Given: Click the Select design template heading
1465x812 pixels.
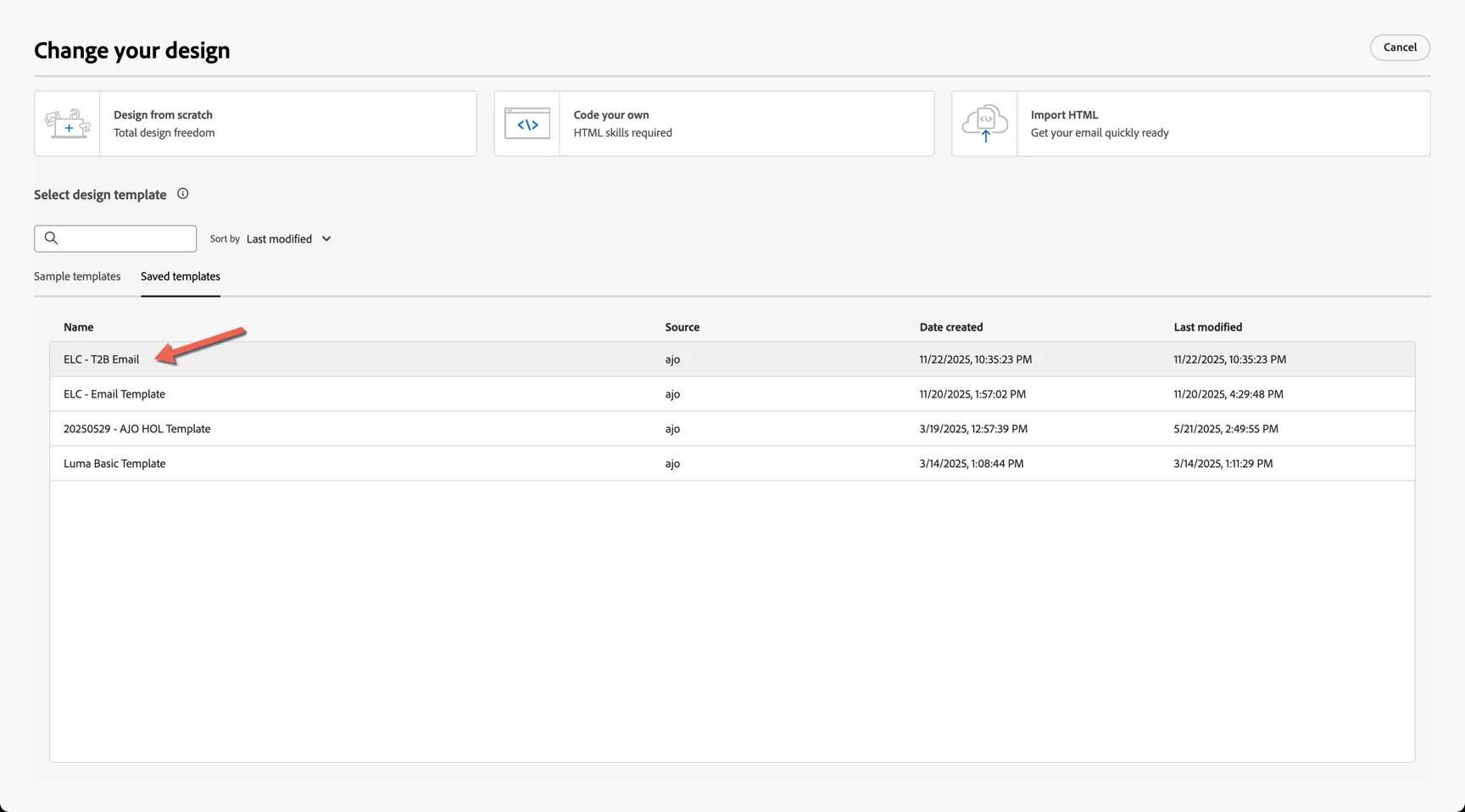Looking at the screenshot, I should (x=100, y=195).
